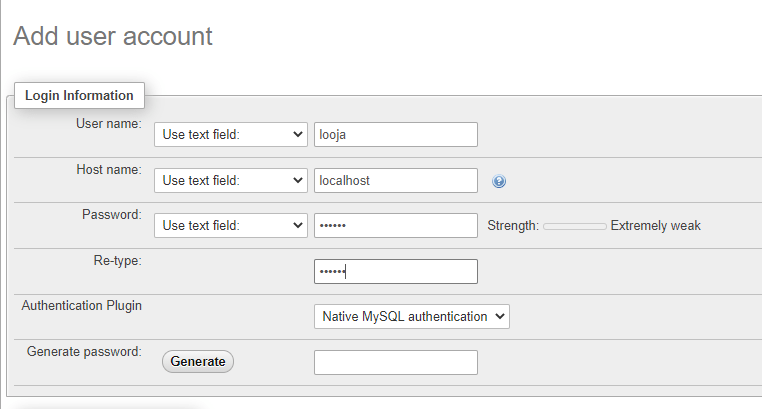Expand the Host name type dropdown
Viewport: 762px width, 409px height.
tap(230, 180)
